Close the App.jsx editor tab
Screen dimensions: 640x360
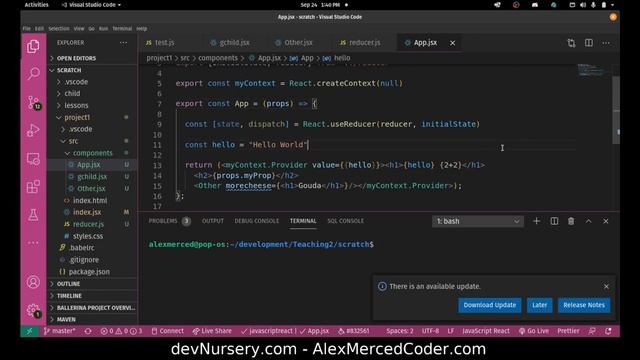coord(452,43)
